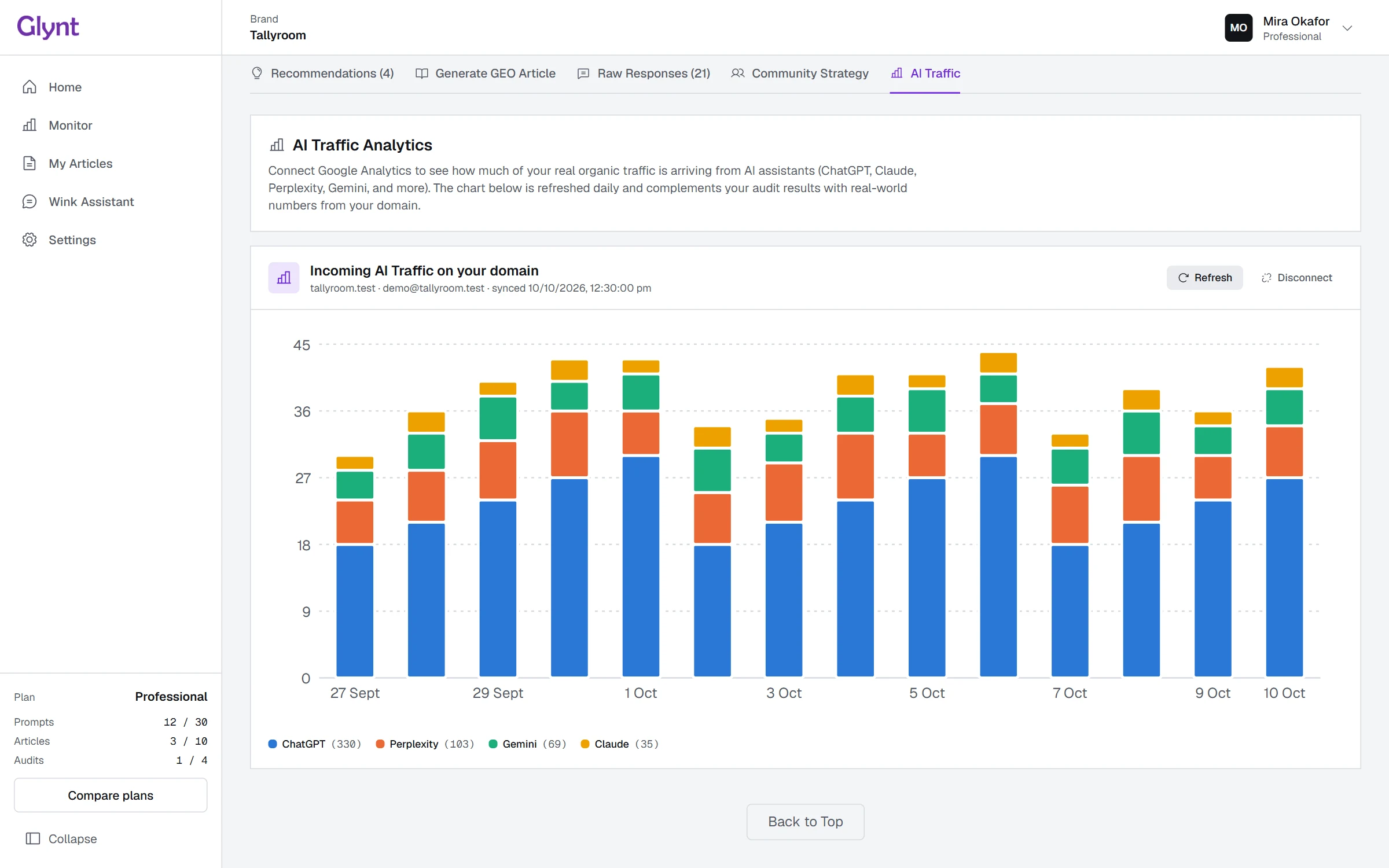The width and height of the screenshot is (1389, 868).
Task: Click the chart icon beside AI Traffic Analytics heading
Action: [x=277, y=145]
